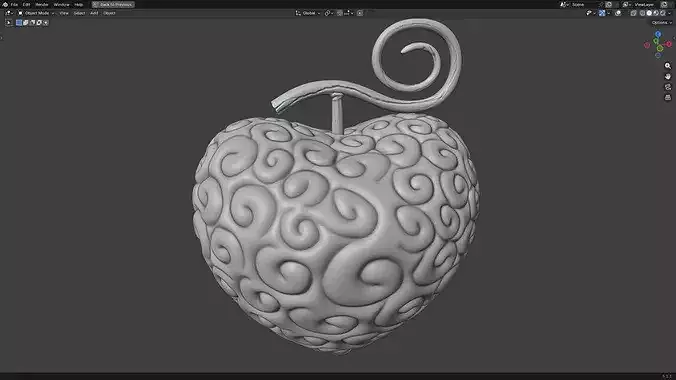Switch perspective/orthographic grid icon
The width and height of the screenshot is (676, 380).
click(668, 98)
